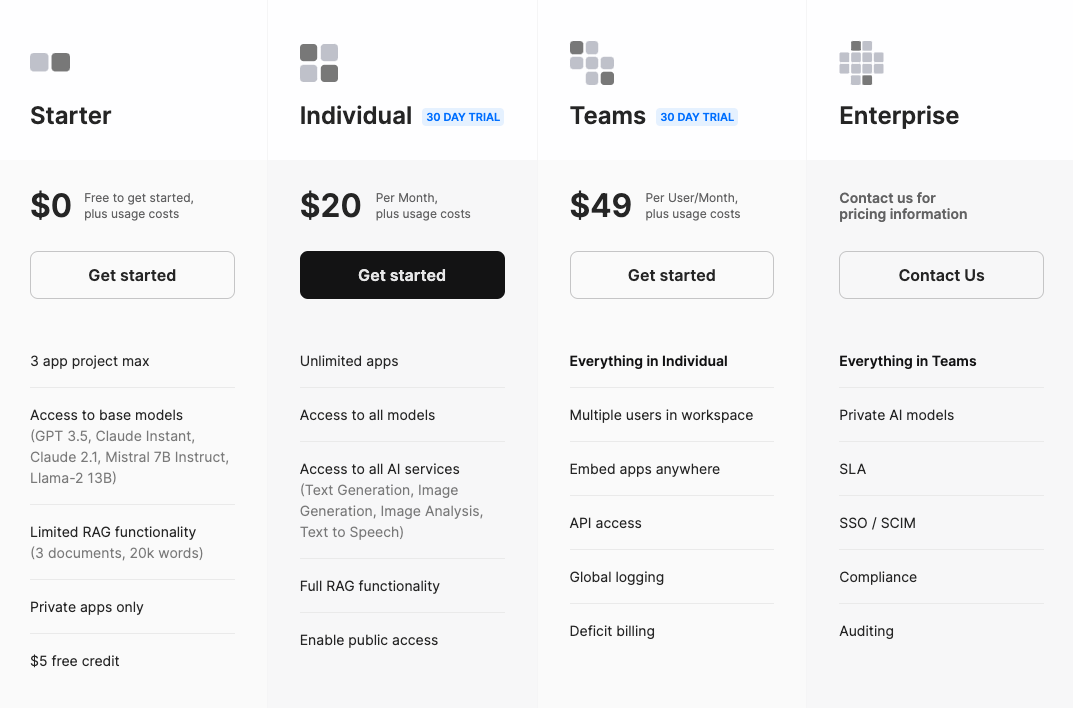The height and width of the screenshot is (708, 1073).
Task: Click the 30 DAY TRIAL badge beside Teams
Action: click(x=697, y=117)
